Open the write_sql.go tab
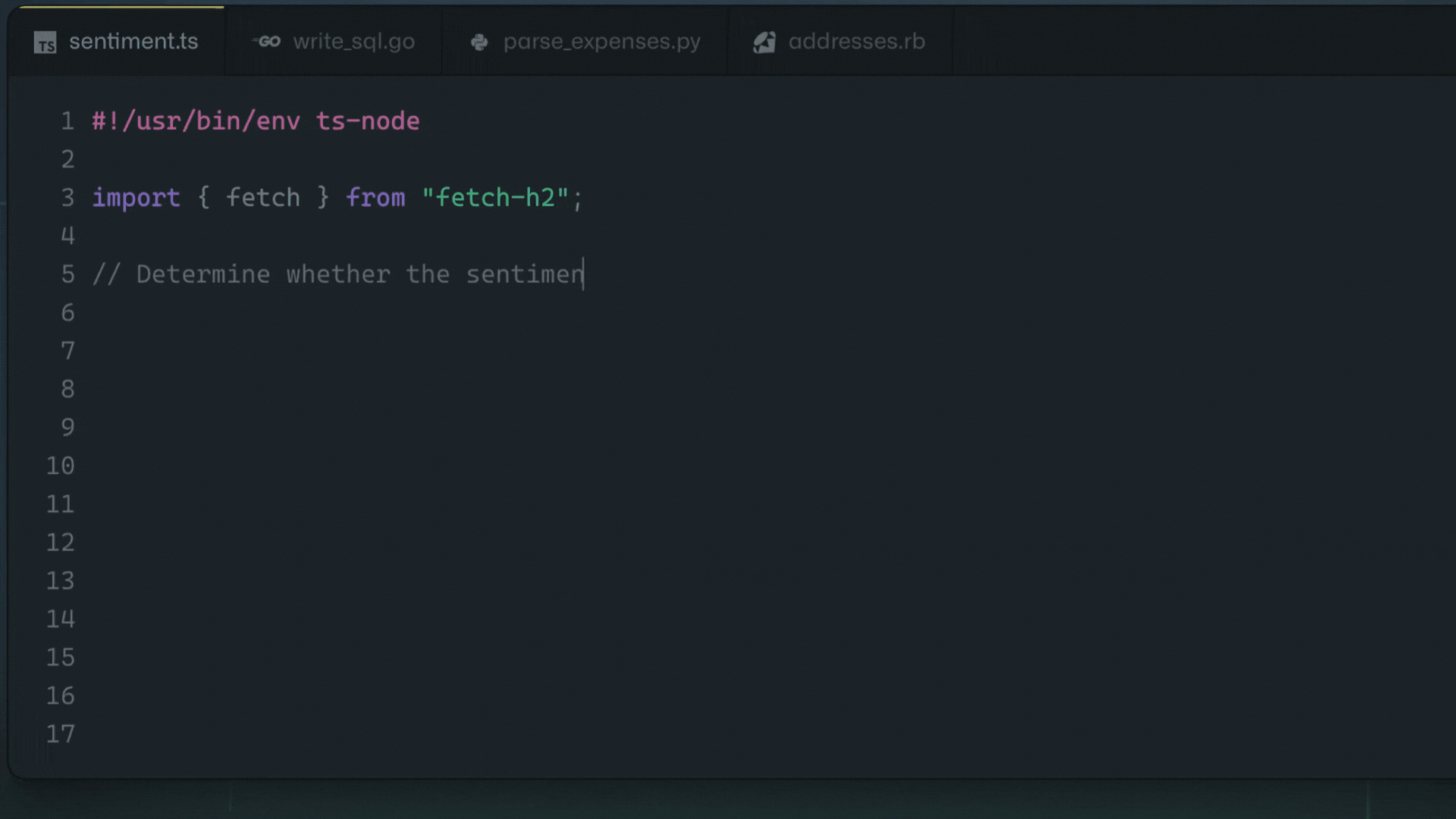 pos(334,42)
